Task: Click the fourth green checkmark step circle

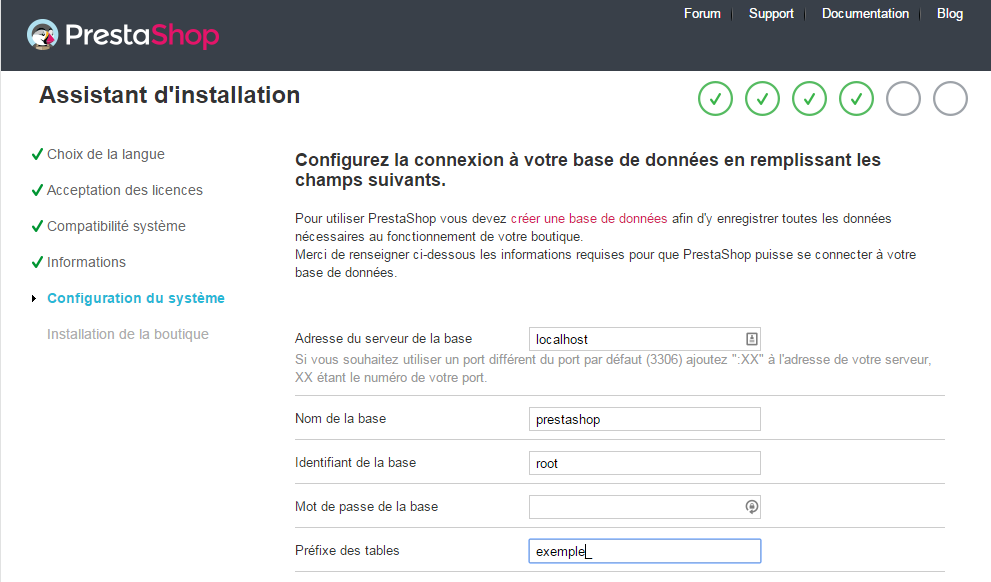Action: pos(856,99)
